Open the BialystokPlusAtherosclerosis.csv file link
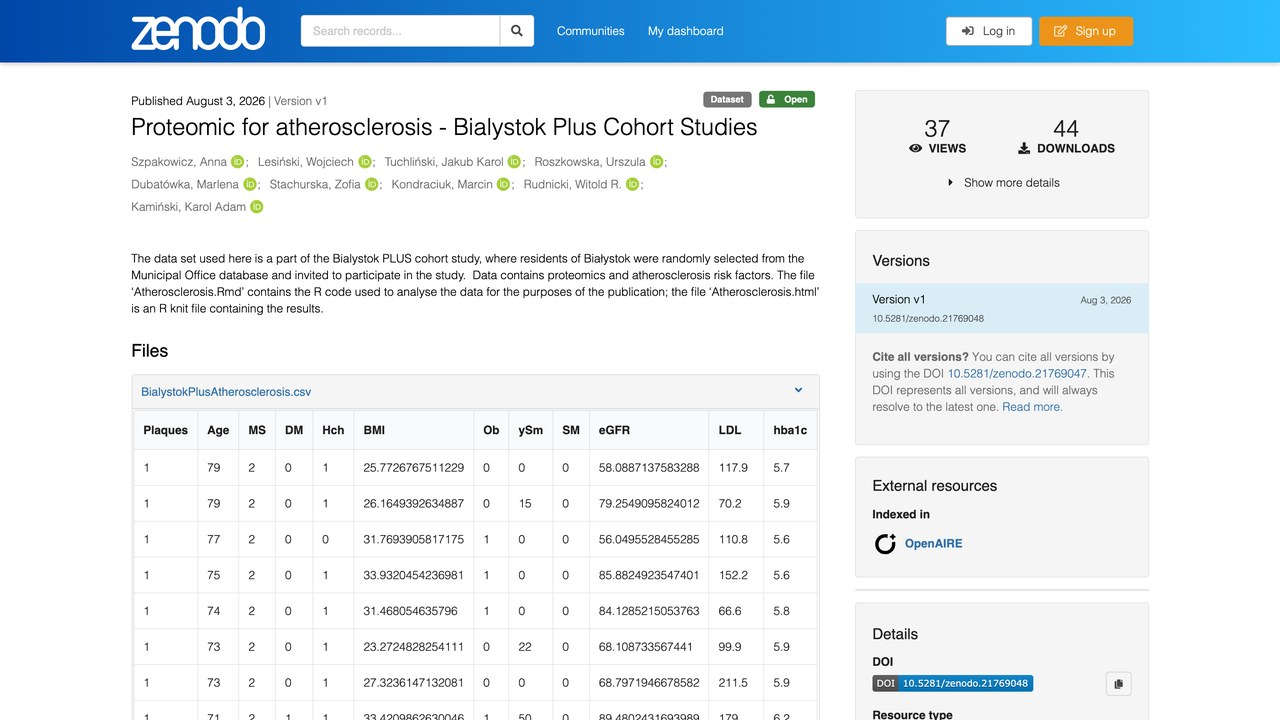1280x720 pixels. pyautogui.click(x=226, y=392)
